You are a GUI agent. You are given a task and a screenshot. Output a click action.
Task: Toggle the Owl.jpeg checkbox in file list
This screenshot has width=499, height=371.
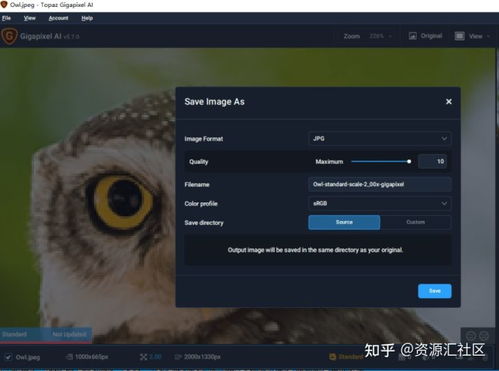8,357
